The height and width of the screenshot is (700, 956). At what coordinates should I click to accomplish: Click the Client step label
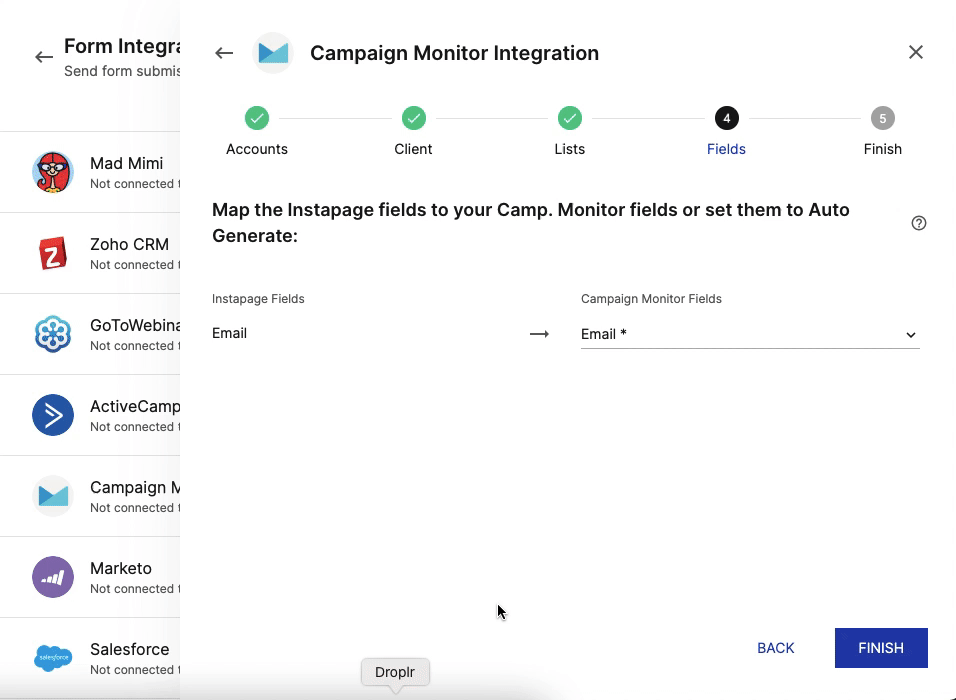(413, 149)
